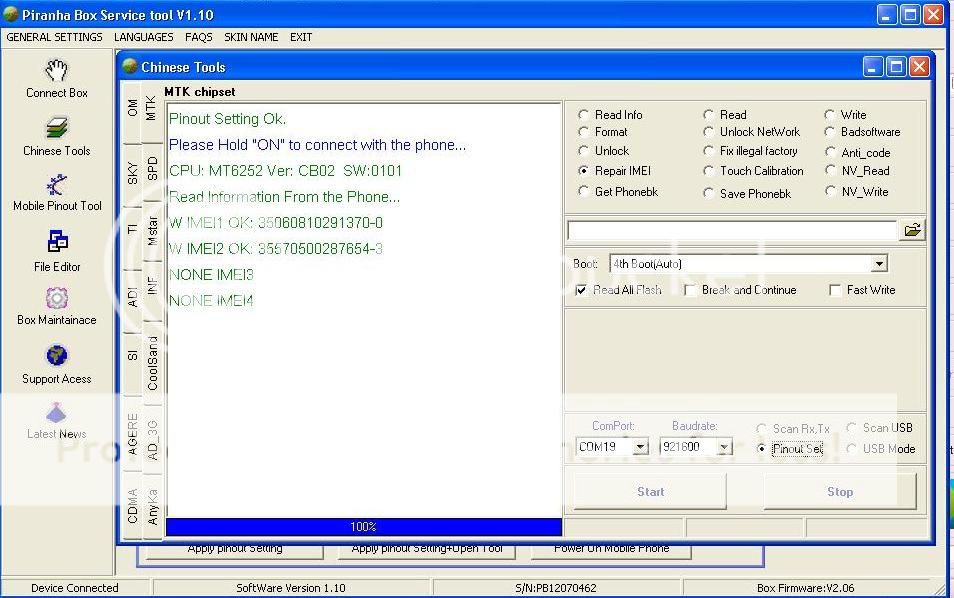Open the LANGUAGES menu

pyautogui.click(x=144, y=37)
